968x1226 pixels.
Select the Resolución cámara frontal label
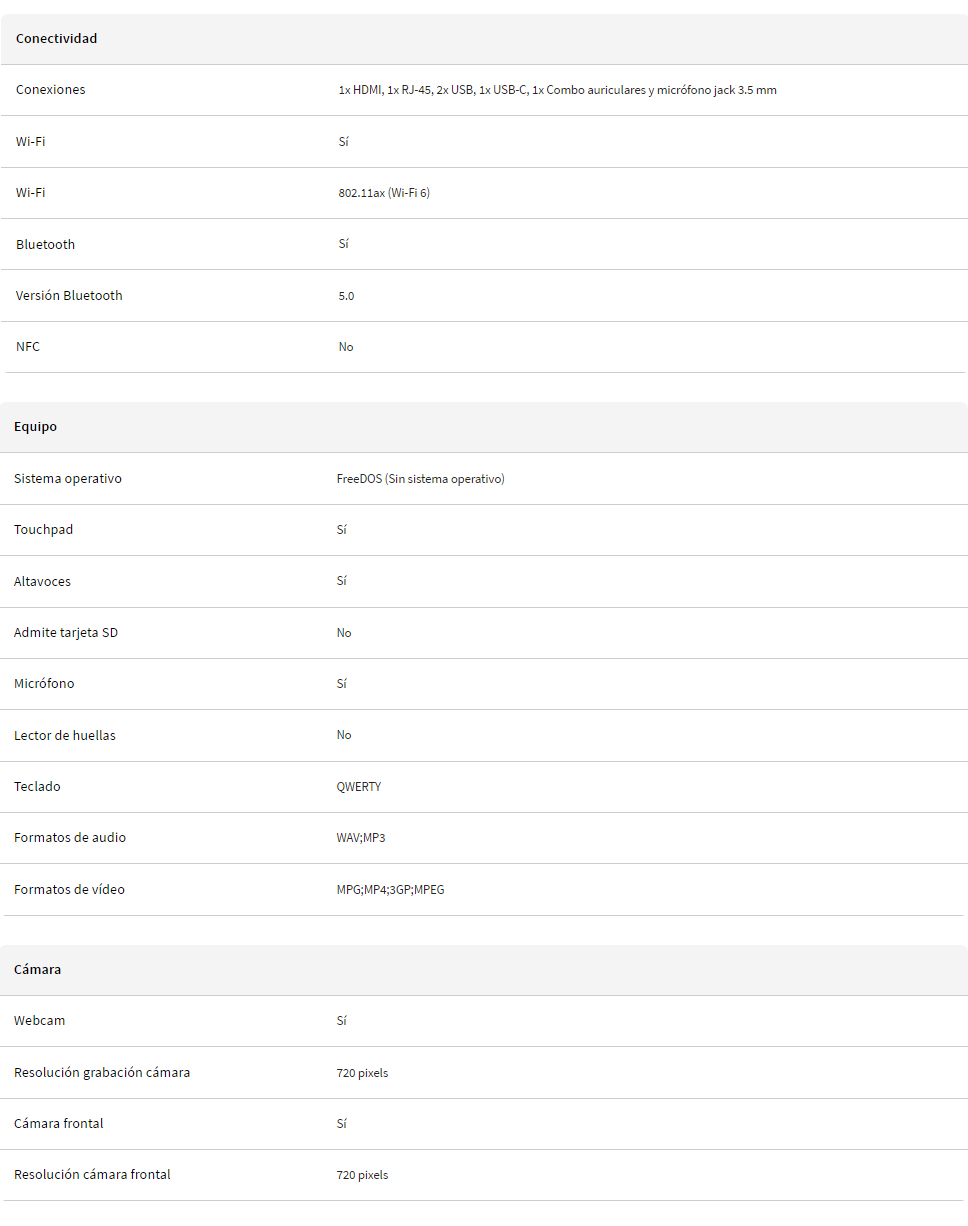(x=92, y=1175)
